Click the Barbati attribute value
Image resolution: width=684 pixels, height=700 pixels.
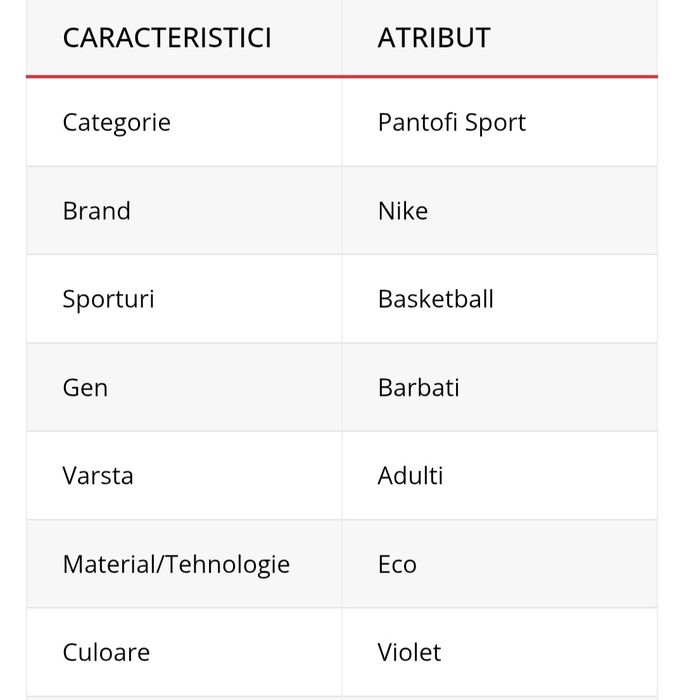[x=418, y=388]
